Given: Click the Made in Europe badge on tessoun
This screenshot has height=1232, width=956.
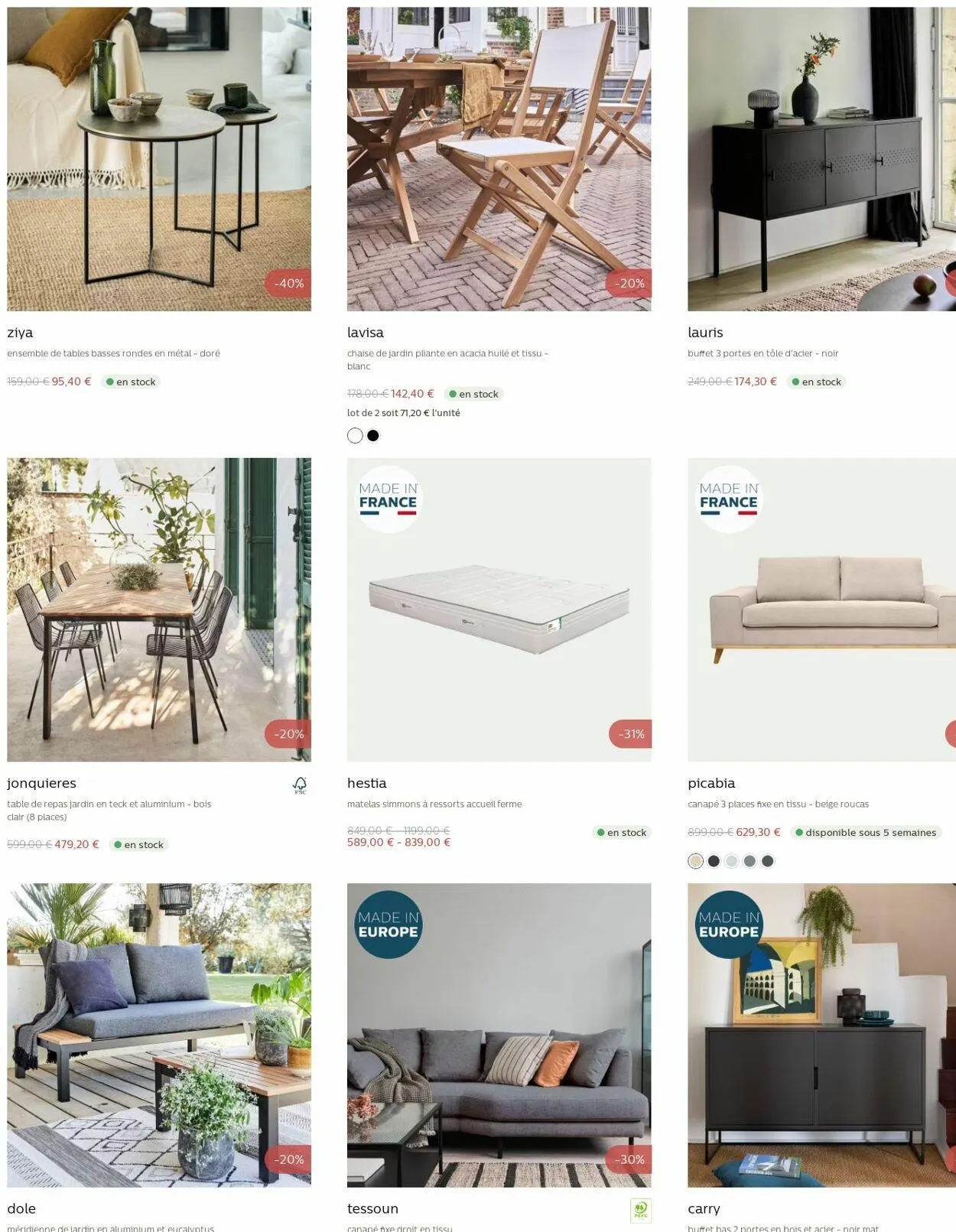Looking at the screenshot, I should pyautogui.click(x=389, y=925).
